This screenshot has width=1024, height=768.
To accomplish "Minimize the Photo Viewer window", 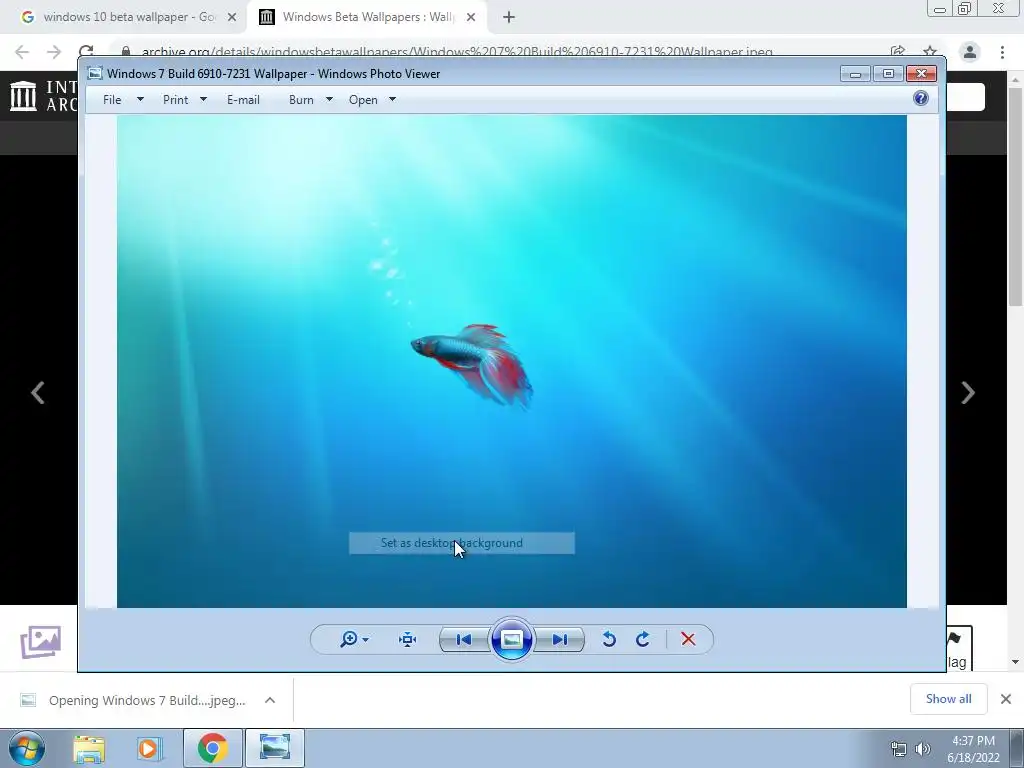I will [856, 74].
